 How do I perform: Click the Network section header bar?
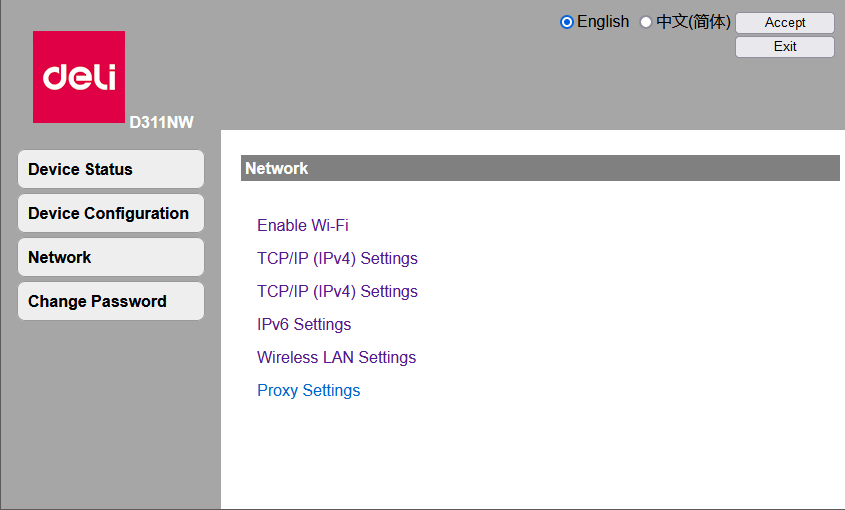(540, 168)
